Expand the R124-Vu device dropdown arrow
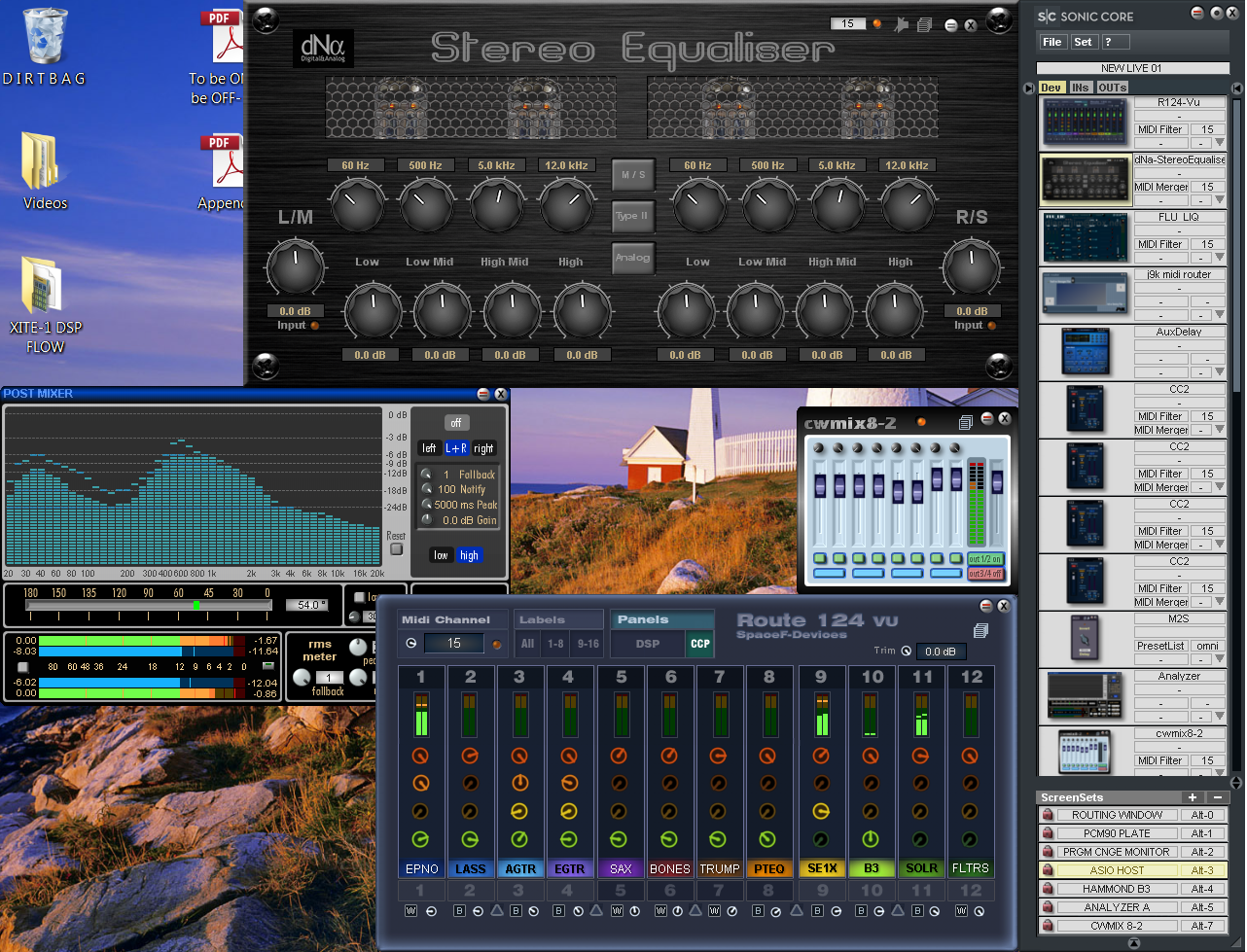Screen dimensions: 1247x952 tap(1219, 143)
